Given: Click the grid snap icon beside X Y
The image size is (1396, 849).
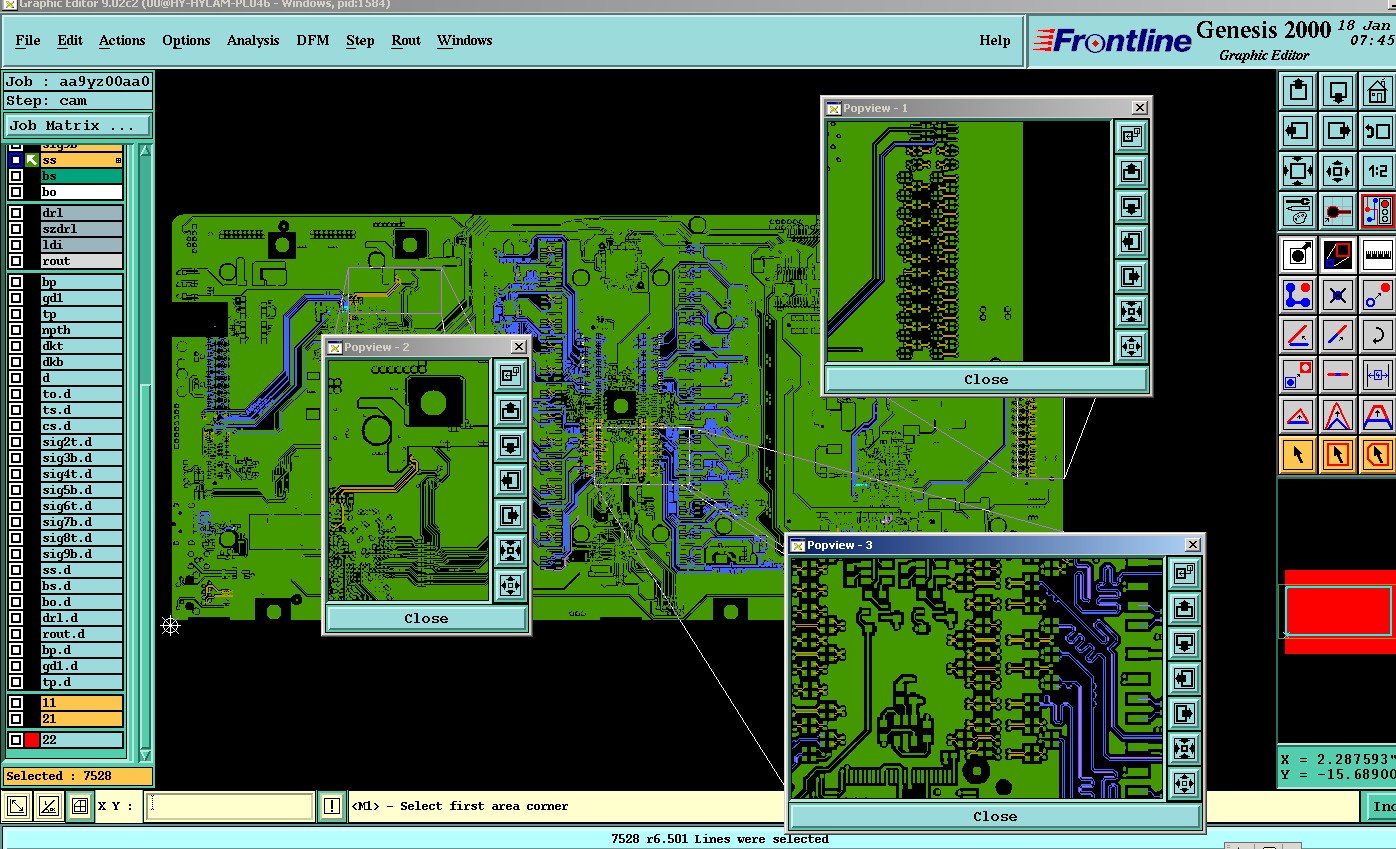Looking at the screenshot, I should coord(80,806).
